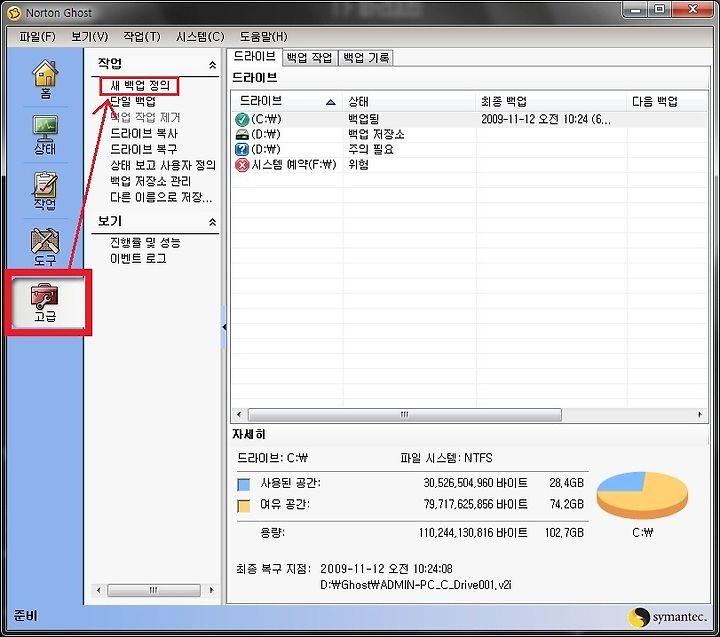The width and height of the screenshot is (720, 637).
Task: Open the 상태 (Status) sidebar icon
Action: (x=45, y=135)
